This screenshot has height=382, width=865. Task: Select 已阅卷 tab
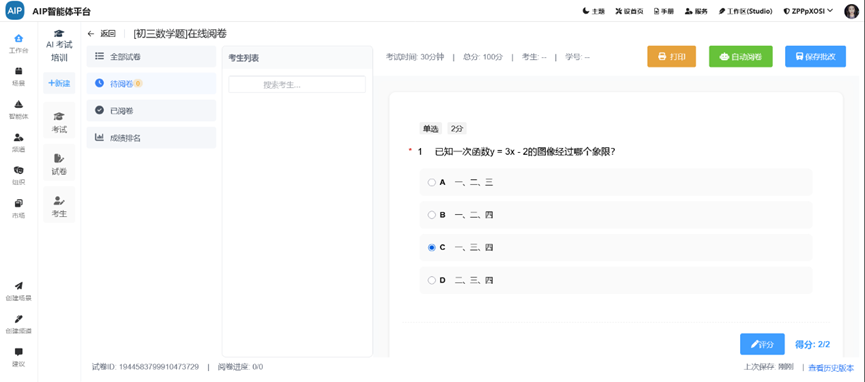point(151,110)
